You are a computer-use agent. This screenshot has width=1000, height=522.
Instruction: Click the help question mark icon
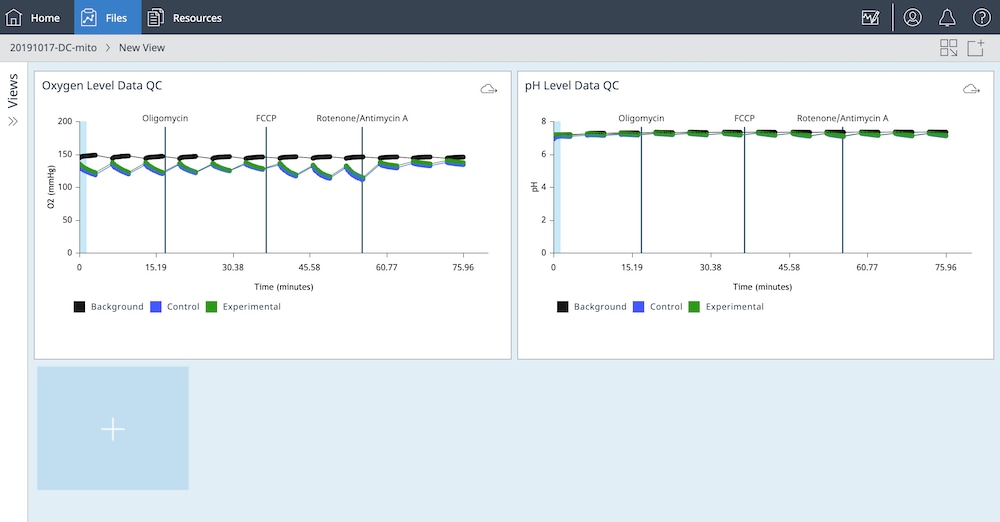(x=981, y=17)
